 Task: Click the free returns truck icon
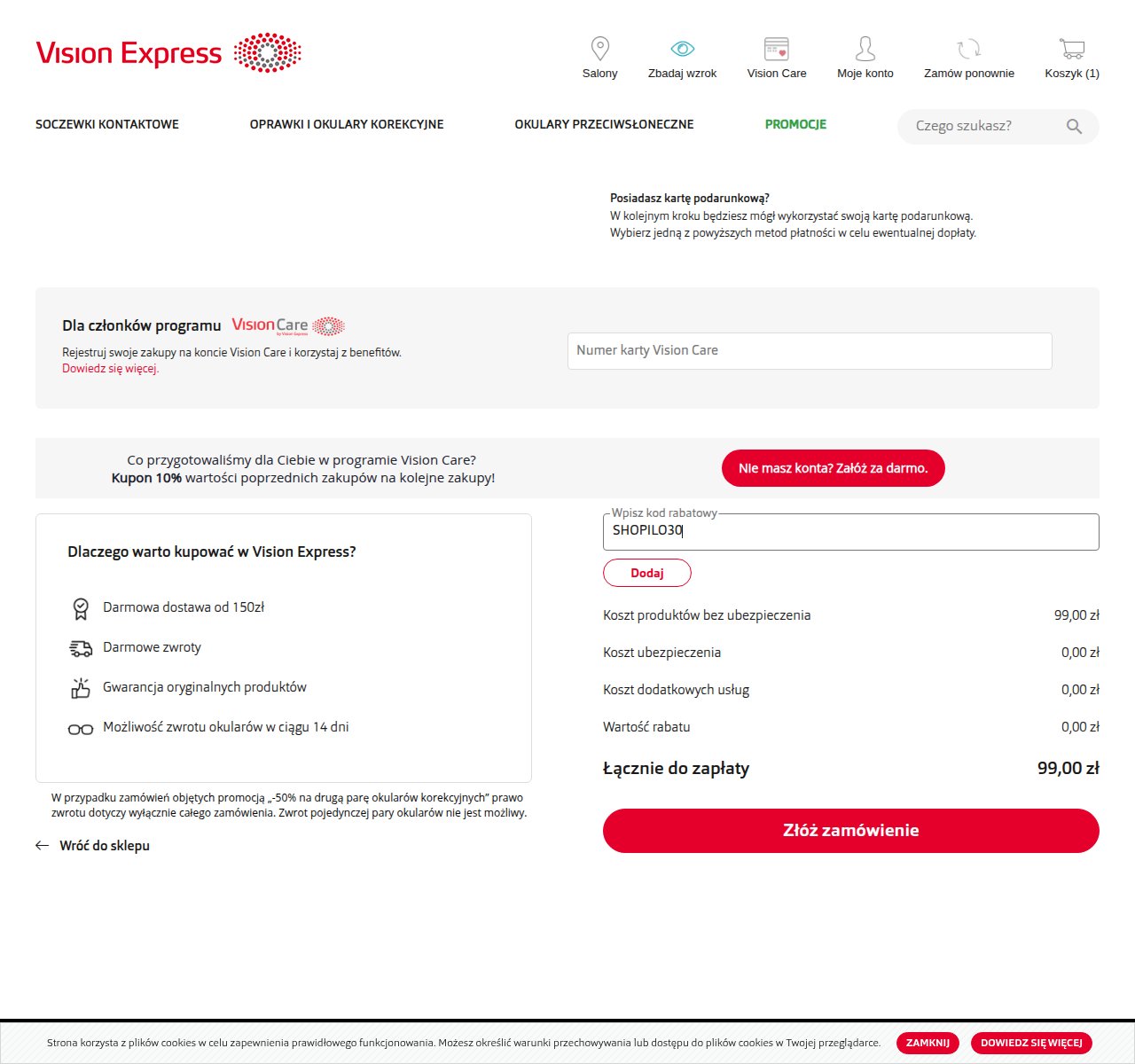pyautogui.click(x=81, y=648)
